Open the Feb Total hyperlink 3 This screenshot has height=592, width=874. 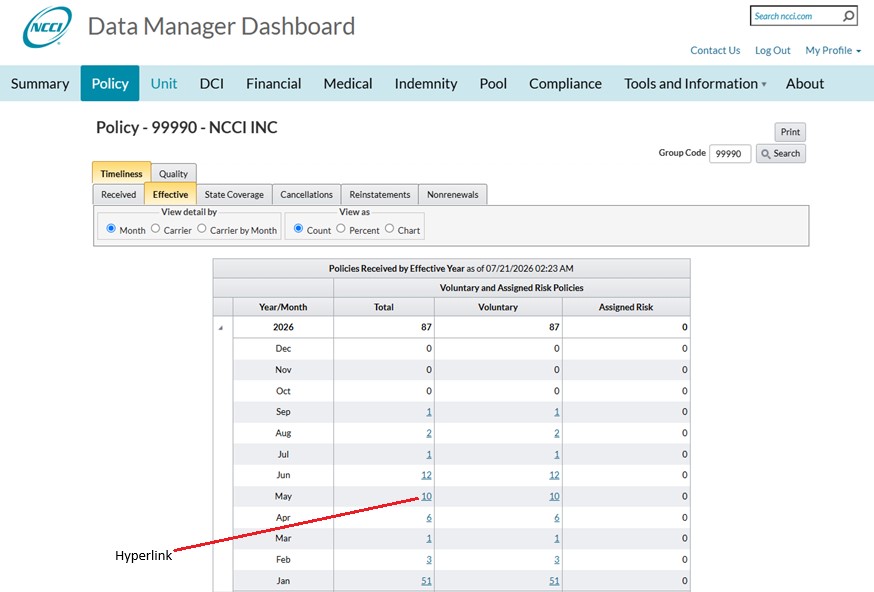[x=429, y=560]
